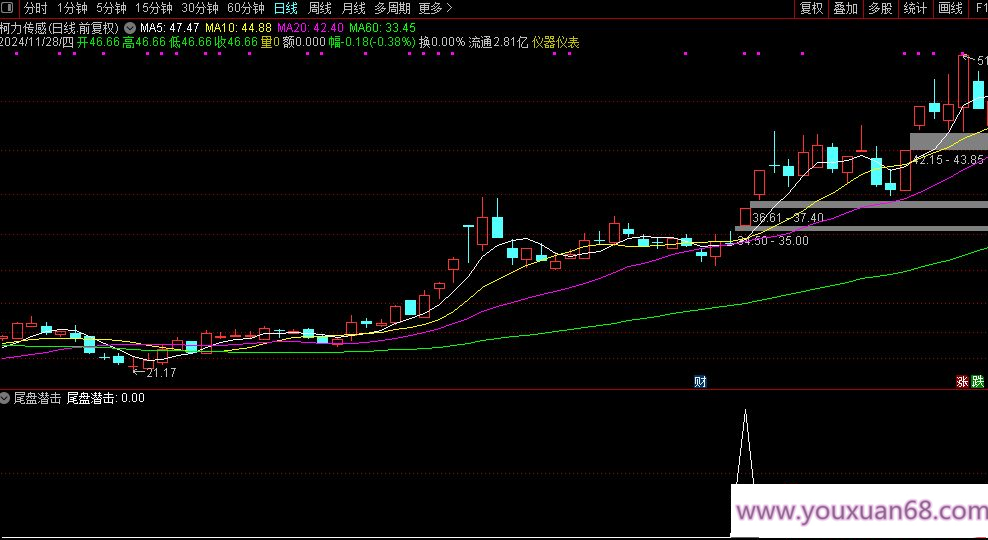Click the panel layout icon at top-left
Image resolution: width=988 pixels, height=540 pixels.
(x=8, y=8)
